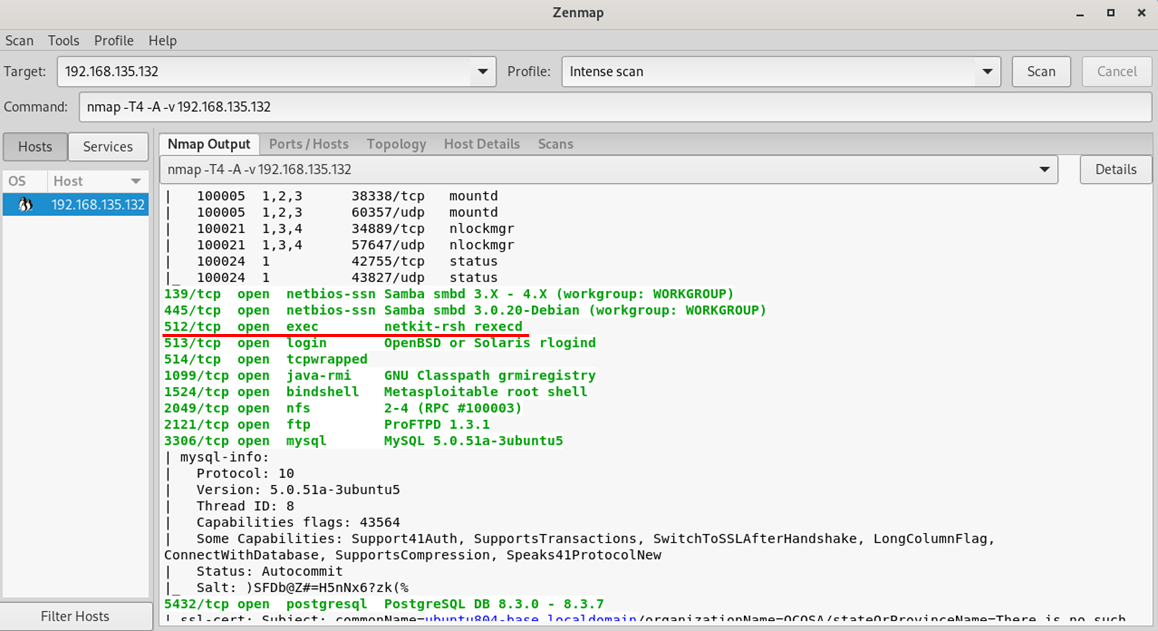Click the Target input field
This screenshot has height=631, width=1158.
(264, 72)
